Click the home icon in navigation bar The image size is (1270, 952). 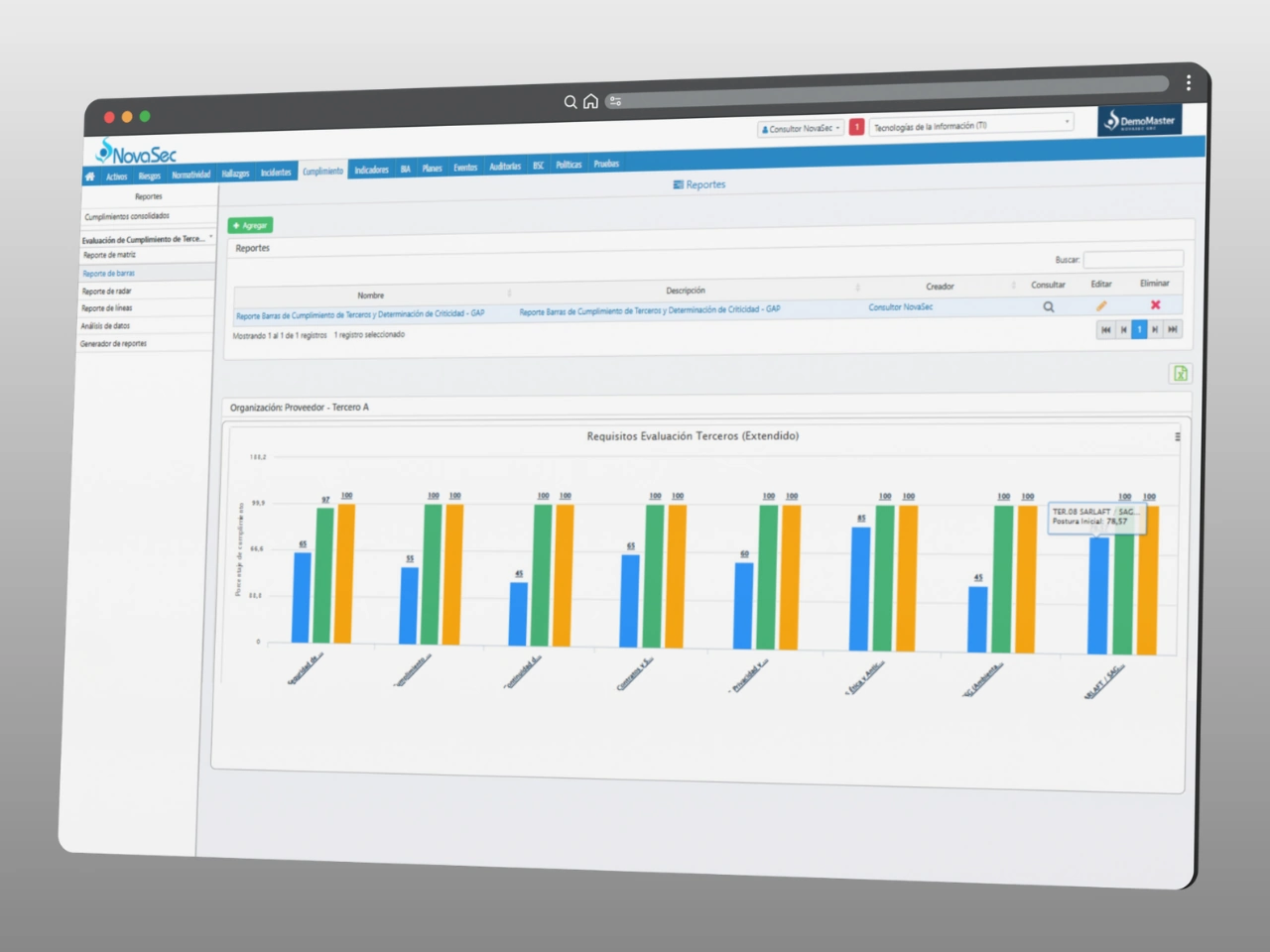[90, 177]
